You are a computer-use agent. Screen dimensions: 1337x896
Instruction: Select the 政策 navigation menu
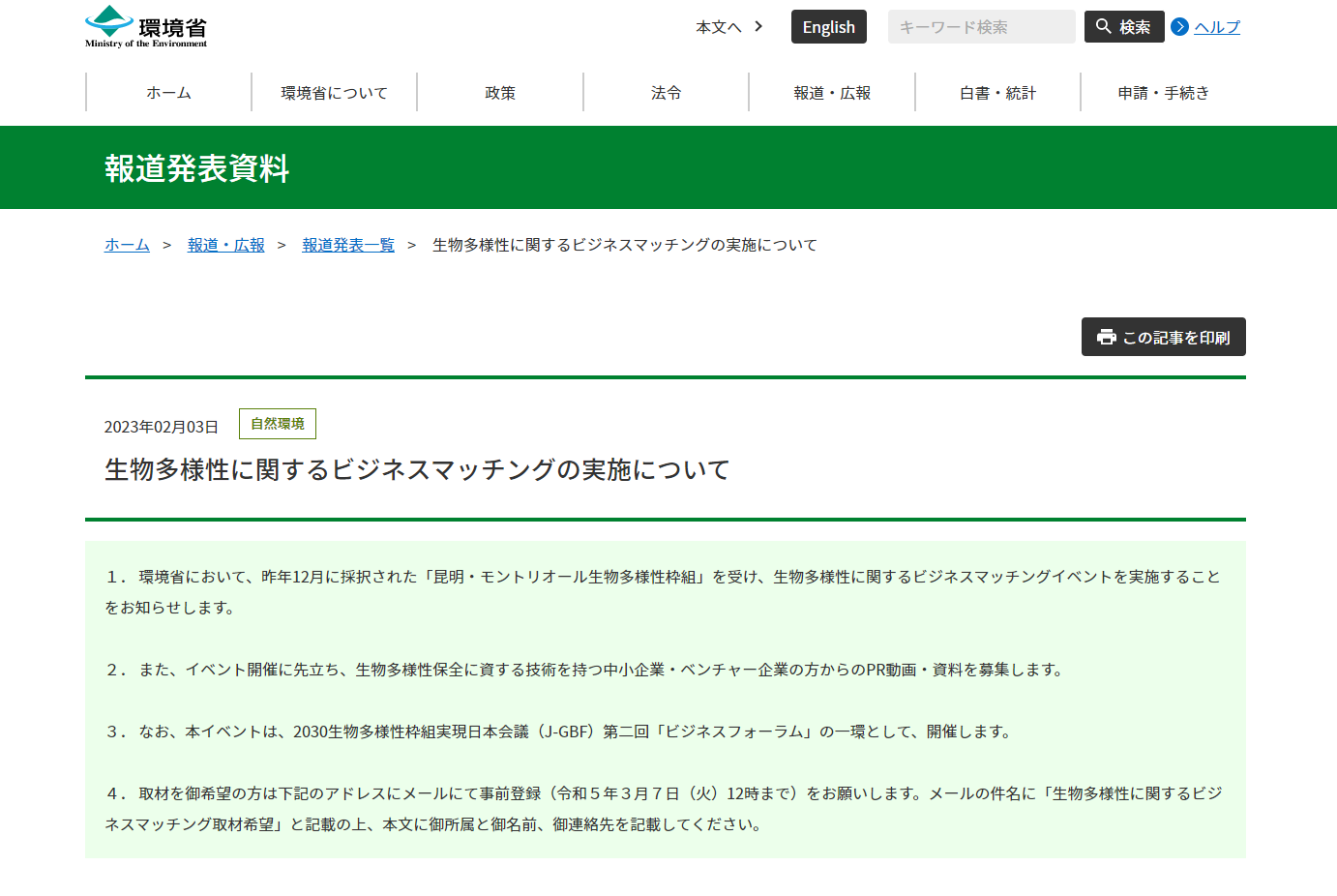point(500,93)
